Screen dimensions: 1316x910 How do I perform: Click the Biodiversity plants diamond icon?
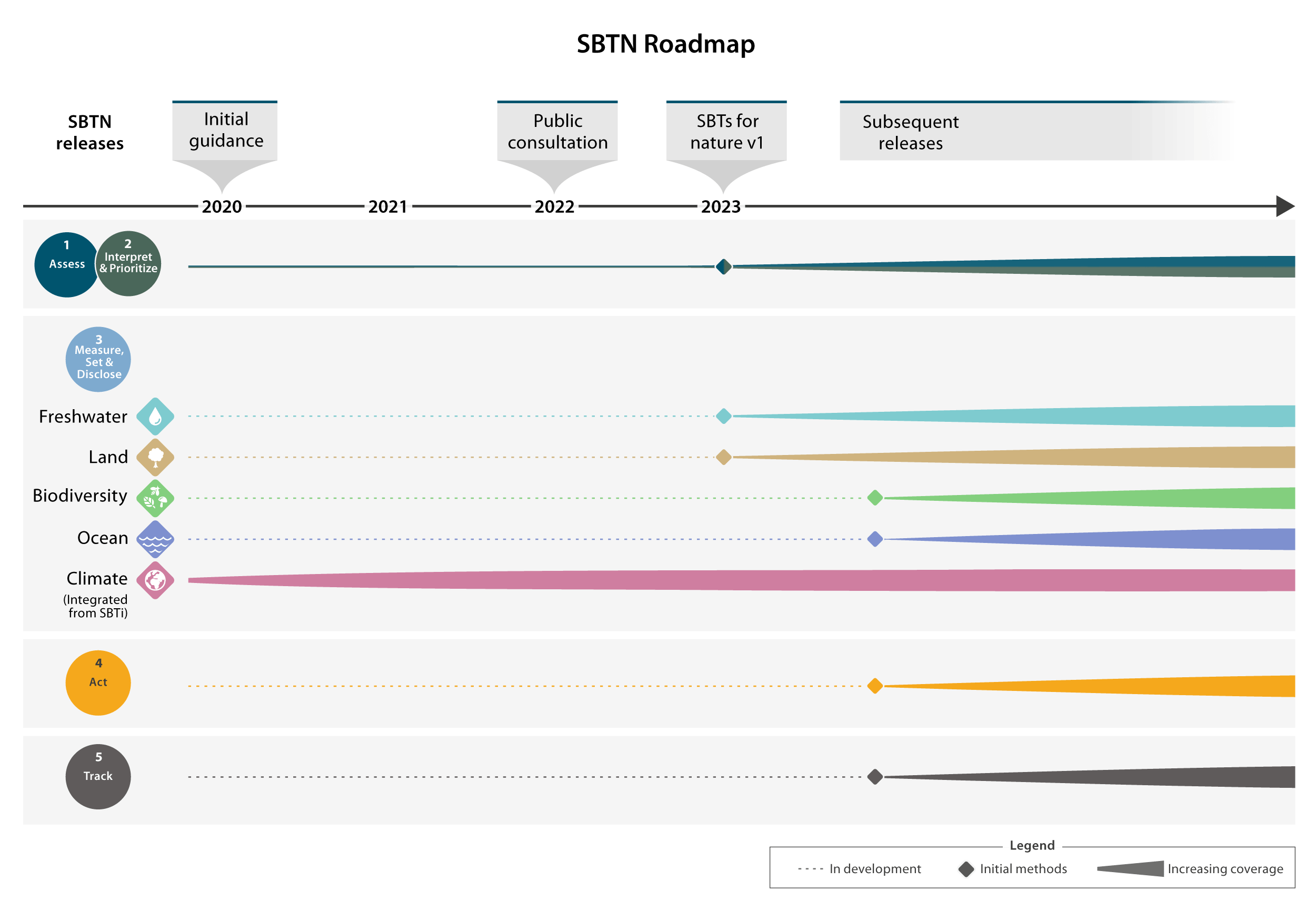point(155,498)
